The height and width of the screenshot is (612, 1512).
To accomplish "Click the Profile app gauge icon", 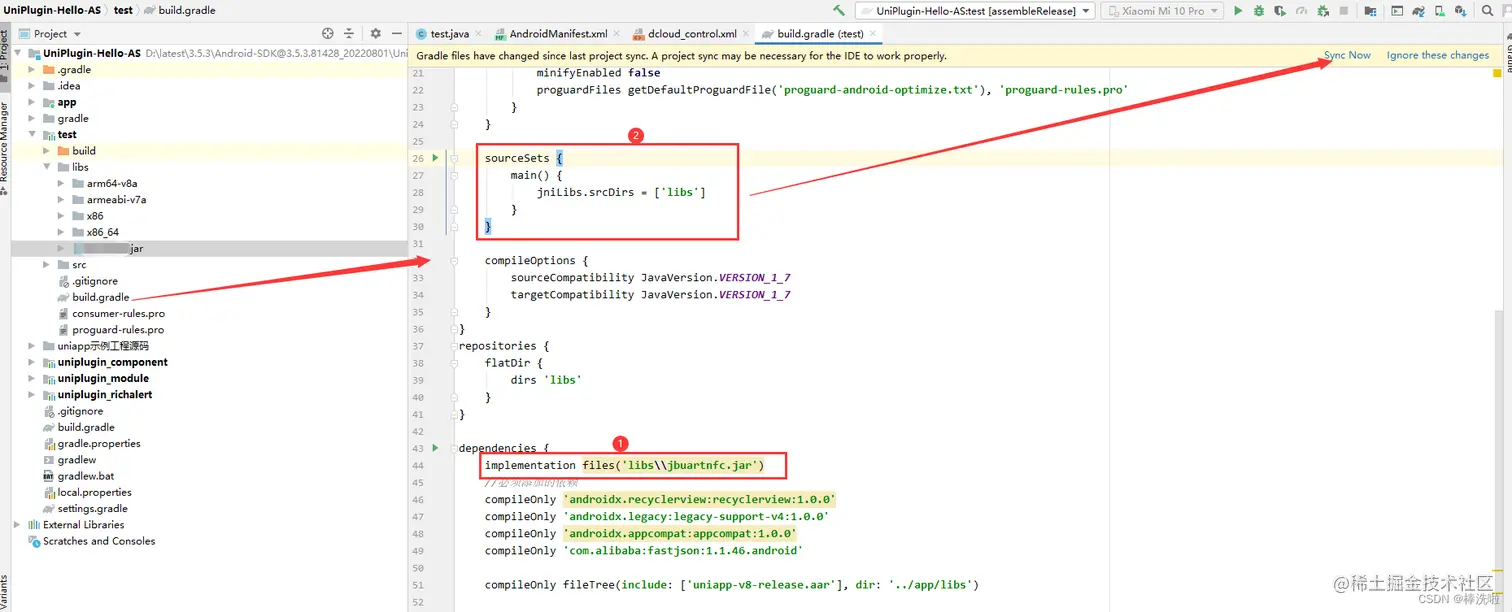I will click(x=1301, y=11).
